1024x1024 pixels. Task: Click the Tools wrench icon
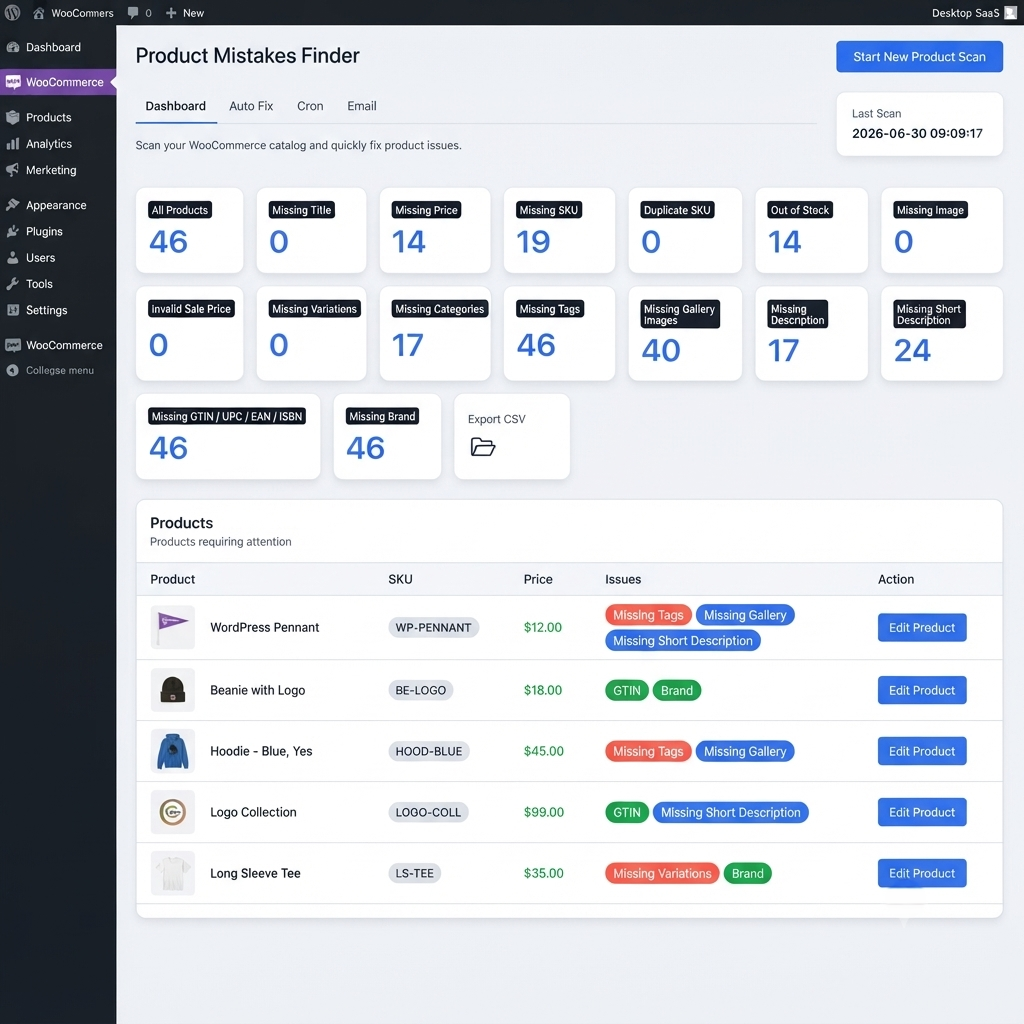pyautogui.click(x=12, y=283)
